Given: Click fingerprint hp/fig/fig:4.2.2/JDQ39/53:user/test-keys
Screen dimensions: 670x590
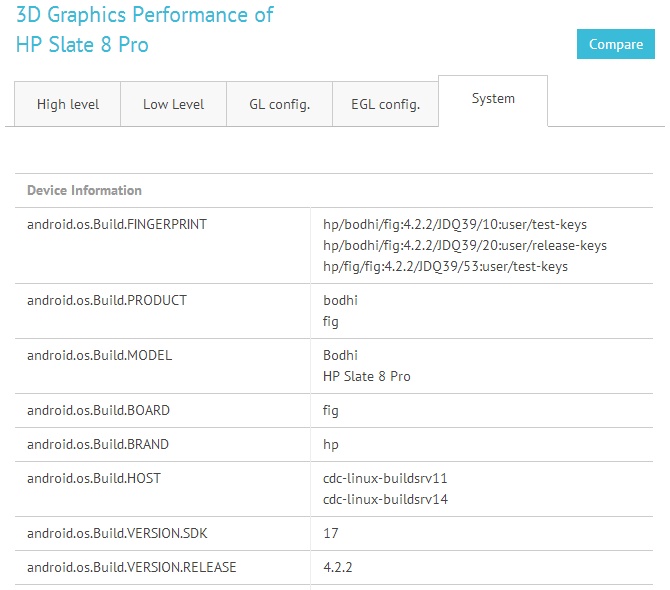Looking at the screenshot, I should (x=445, y=266).
